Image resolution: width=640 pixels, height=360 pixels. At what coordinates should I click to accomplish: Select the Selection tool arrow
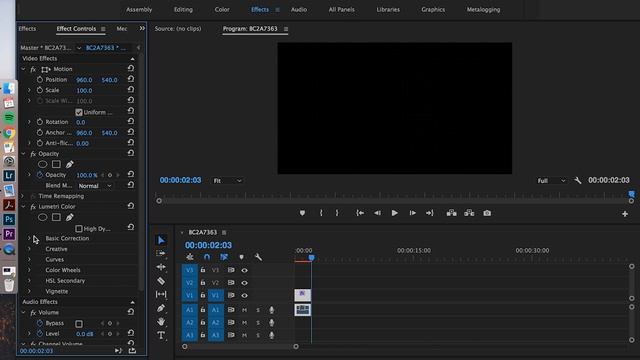(161, 240)
